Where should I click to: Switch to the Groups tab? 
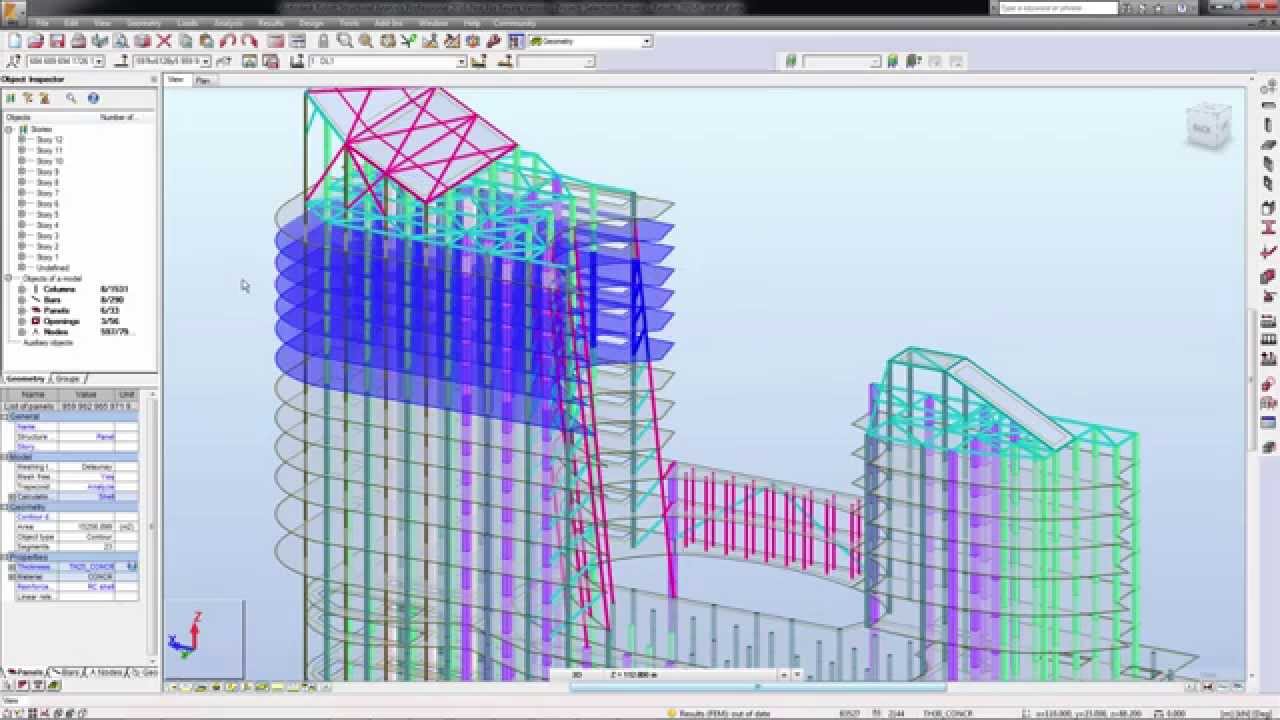click(68, 379)
